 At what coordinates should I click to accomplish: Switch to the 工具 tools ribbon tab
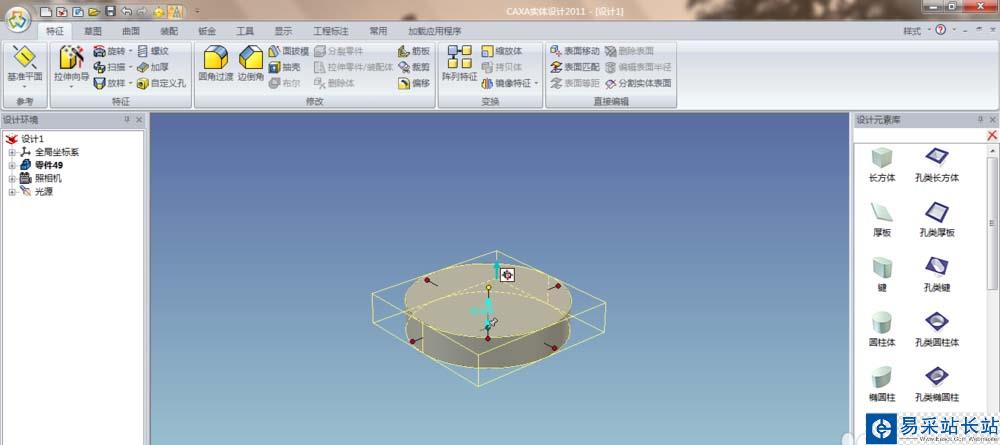pos(245,31)
